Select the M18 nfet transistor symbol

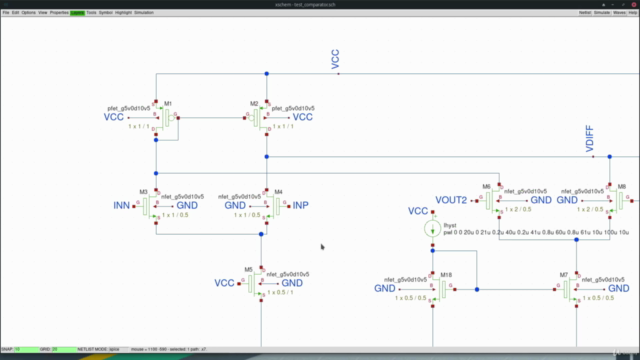(442, 289)
